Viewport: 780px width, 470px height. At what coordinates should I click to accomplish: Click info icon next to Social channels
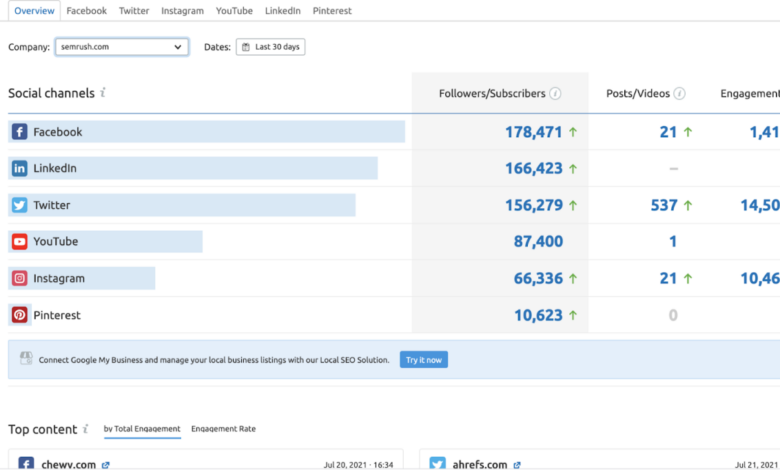(x=103, y=93)
